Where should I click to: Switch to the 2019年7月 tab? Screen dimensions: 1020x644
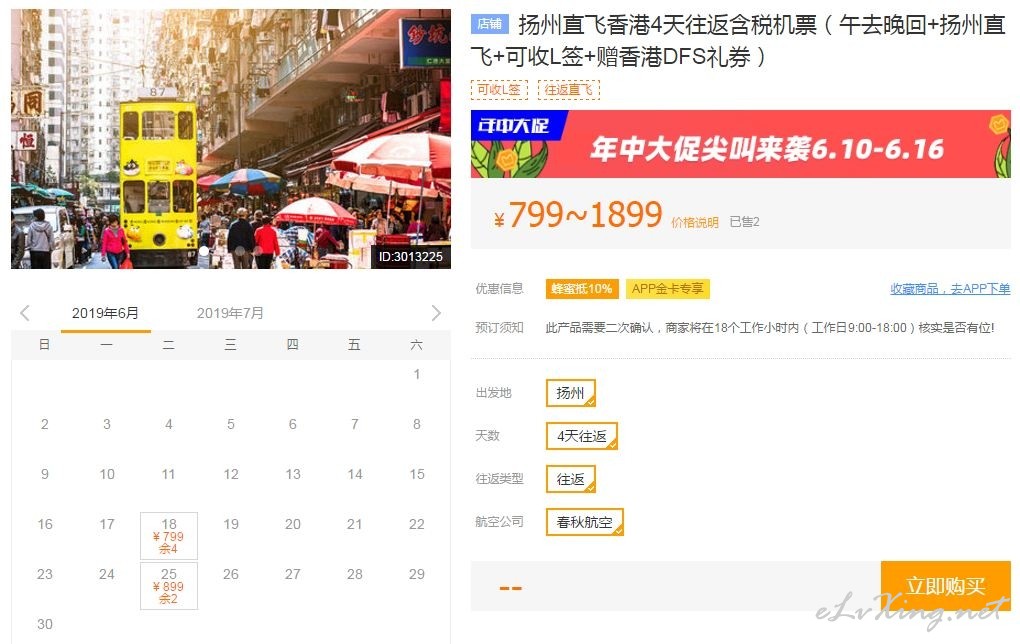[x=230, y=313]
